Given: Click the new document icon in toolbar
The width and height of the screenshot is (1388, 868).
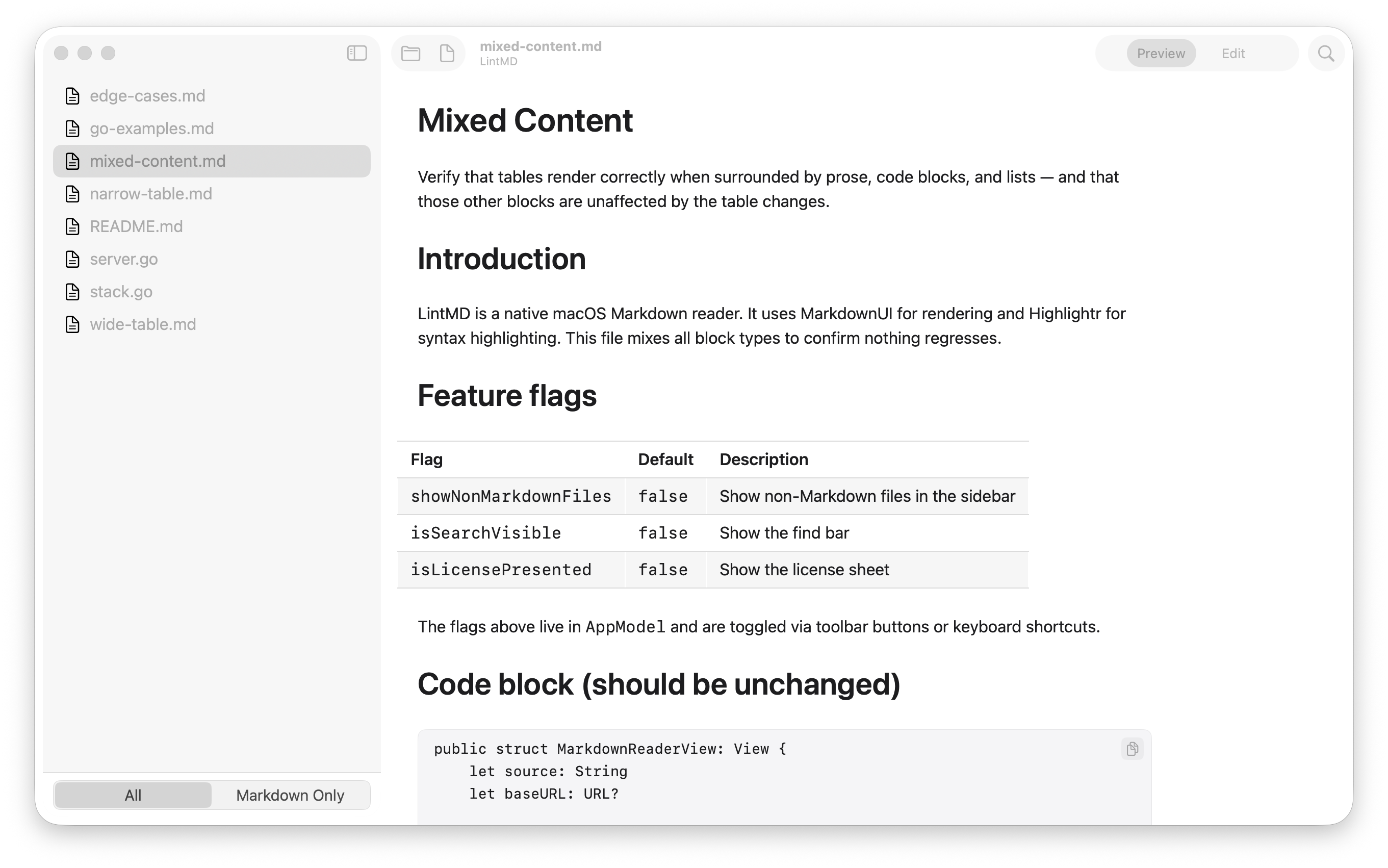Looking at the screenshot, I should (447, 54).
